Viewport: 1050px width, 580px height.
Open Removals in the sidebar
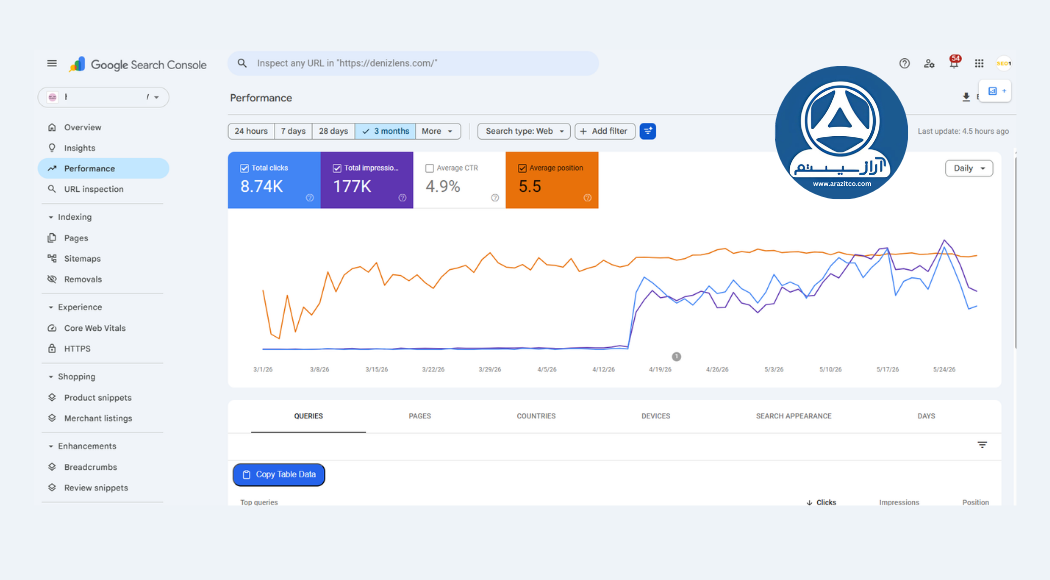point(103,279)
